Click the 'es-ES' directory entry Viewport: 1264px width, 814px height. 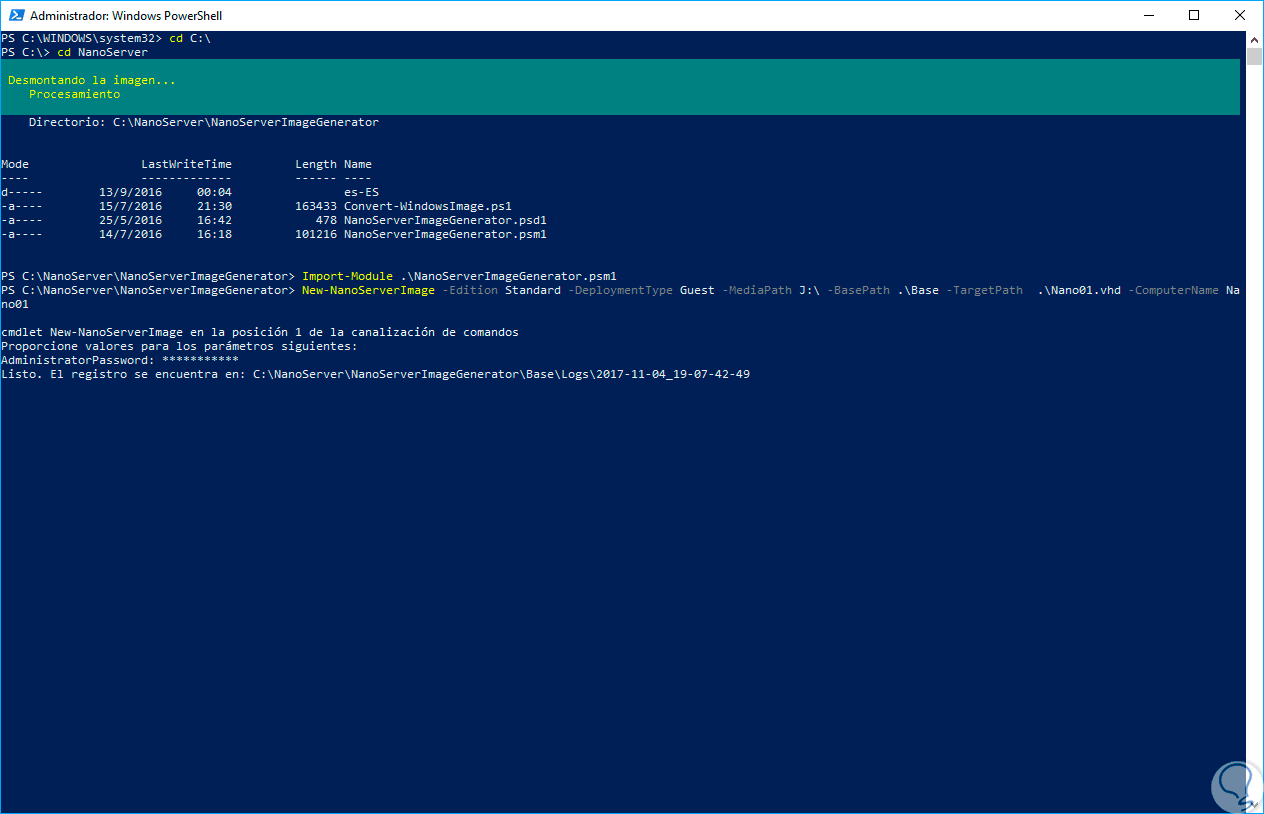[361, 192]
